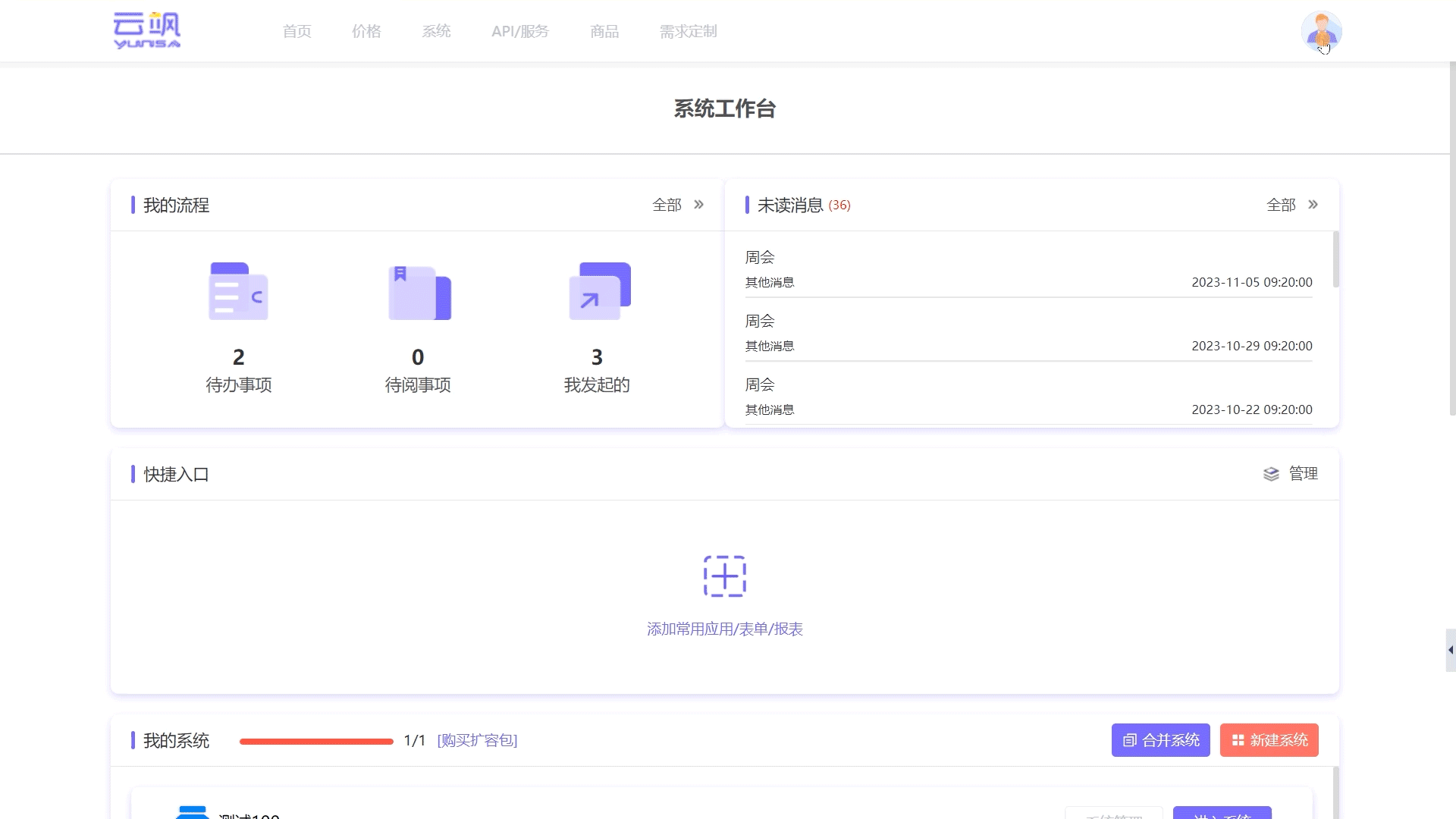Click the count 2 above 待办事项

click(239, 357)
